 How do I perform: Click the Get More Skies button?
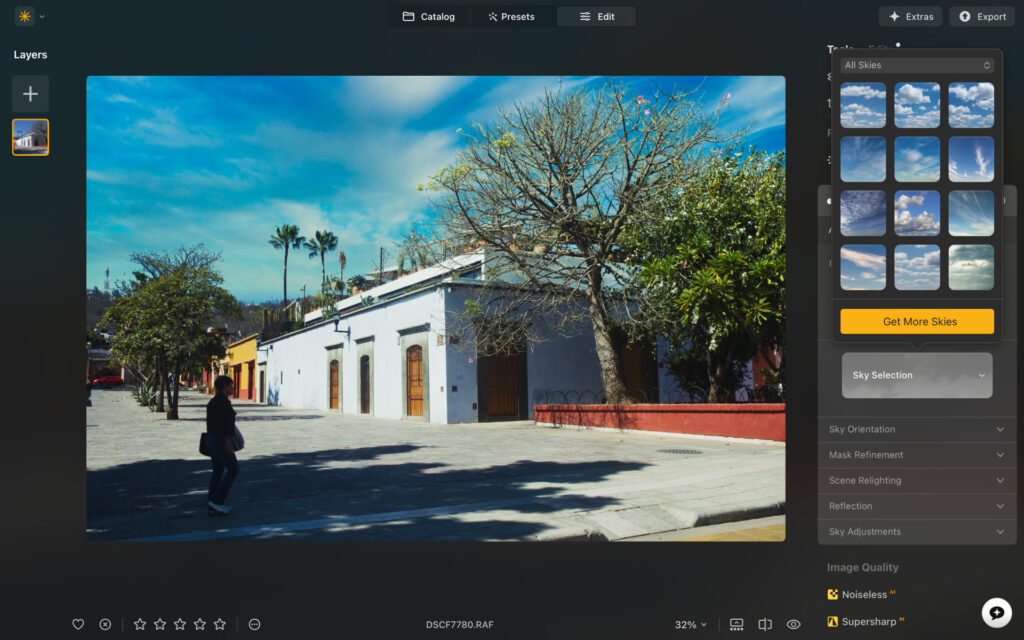pos(917,321)
